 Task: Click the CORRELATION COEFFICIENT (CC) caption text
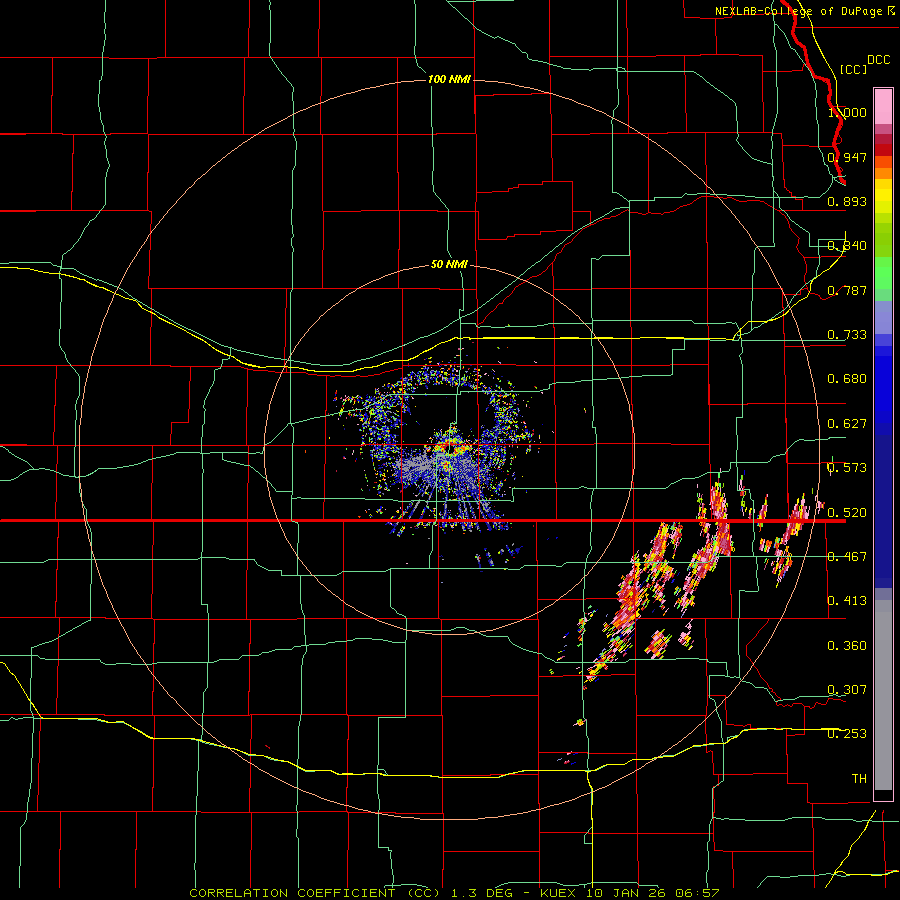pyautogui.click(x=315, y=893)
